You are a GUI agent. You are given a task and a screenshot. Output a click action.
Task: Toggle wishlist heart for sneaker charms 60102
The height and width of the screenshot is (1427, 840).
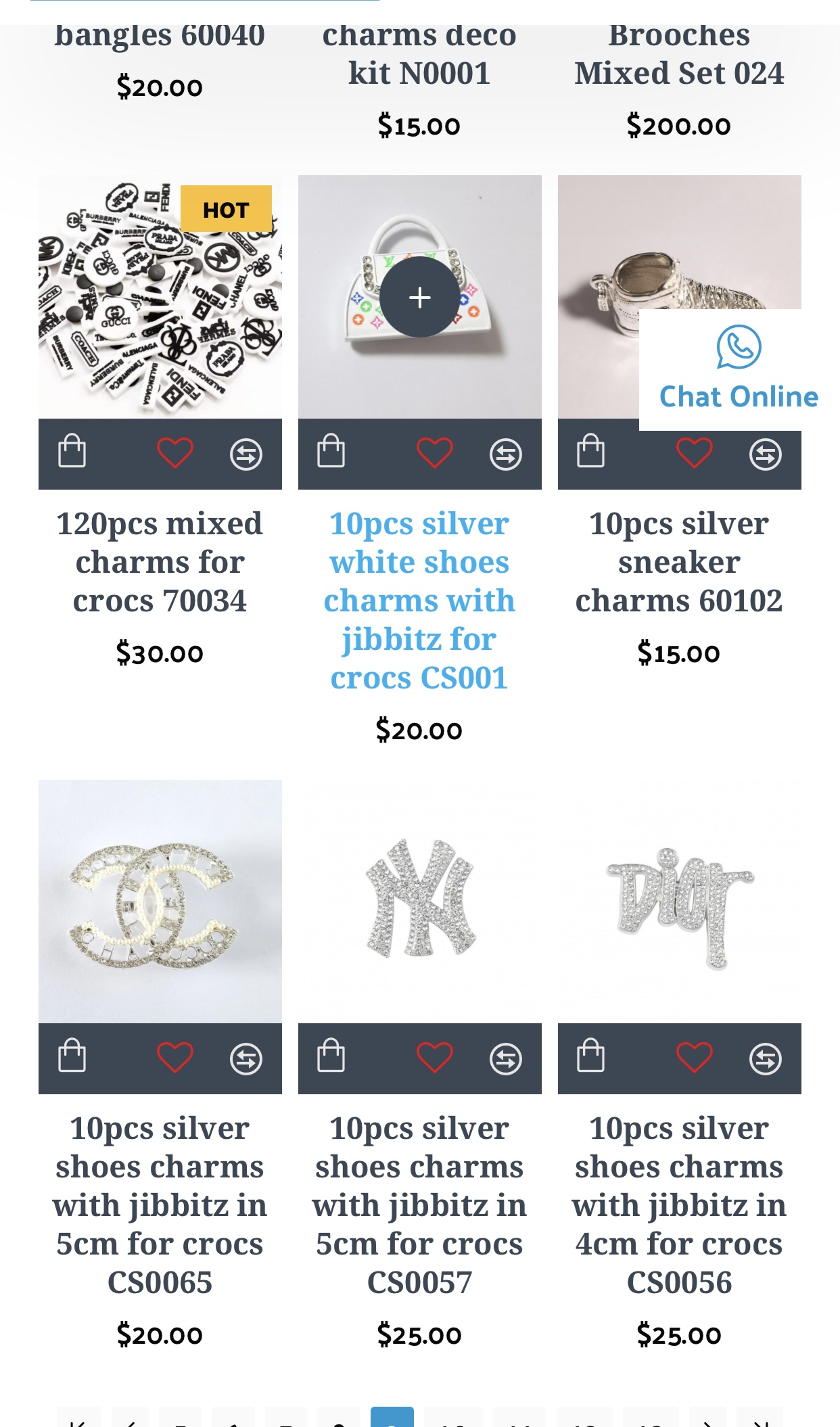pyautogui.click(x=695, y=453)
